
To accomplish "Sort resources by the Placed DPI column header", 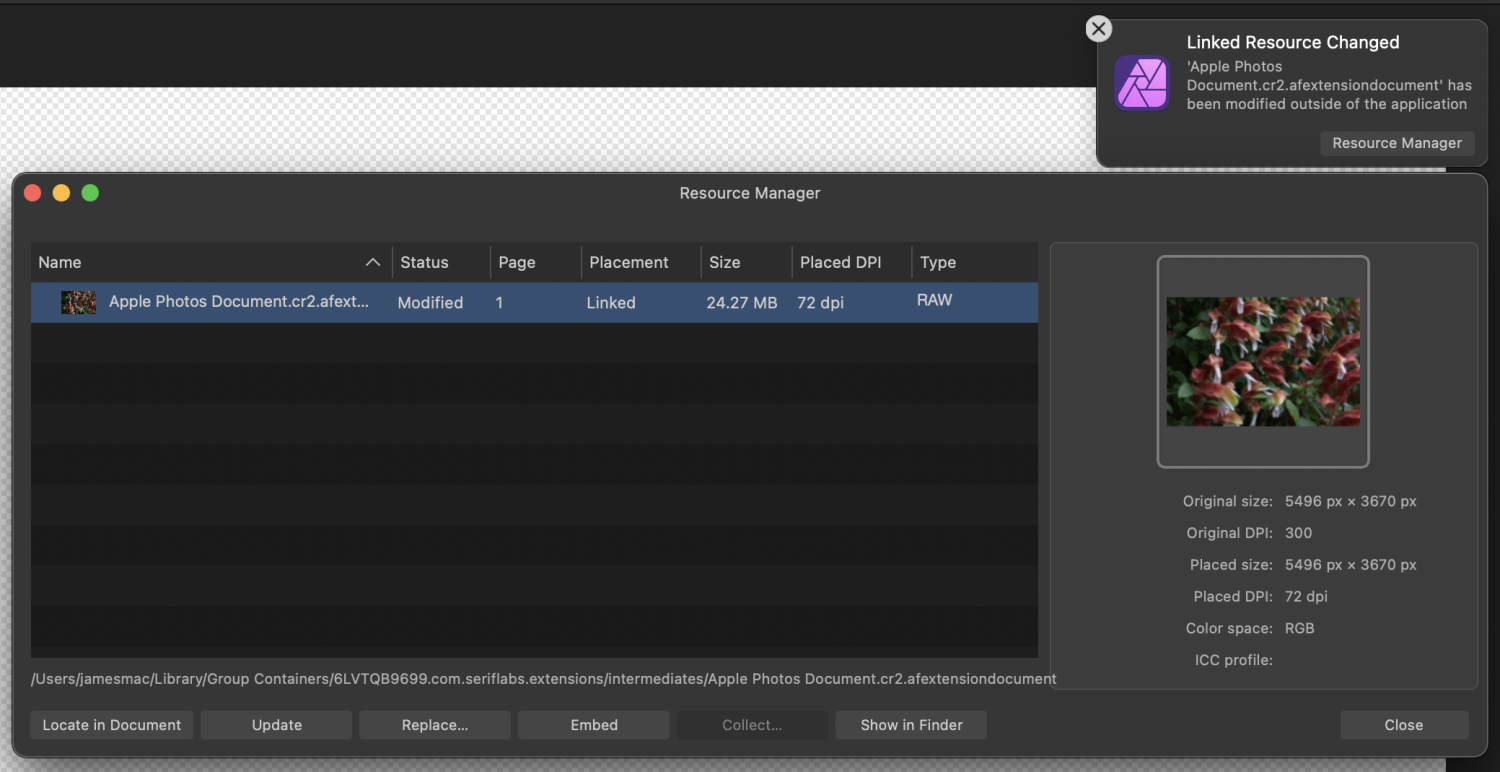I will point(840,262).
